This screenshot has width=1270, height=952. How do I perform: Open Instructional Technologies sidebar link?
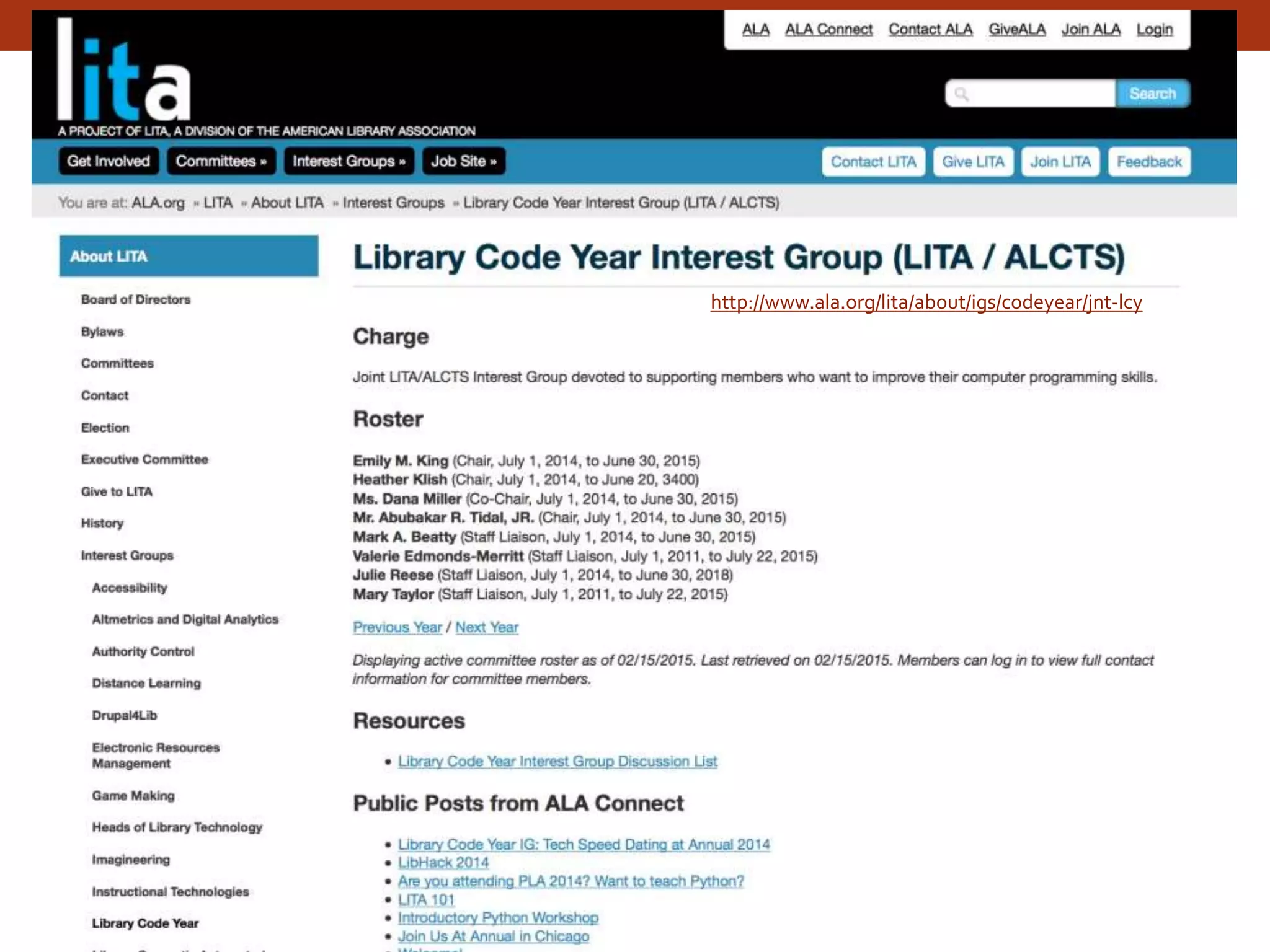point(171,891)
